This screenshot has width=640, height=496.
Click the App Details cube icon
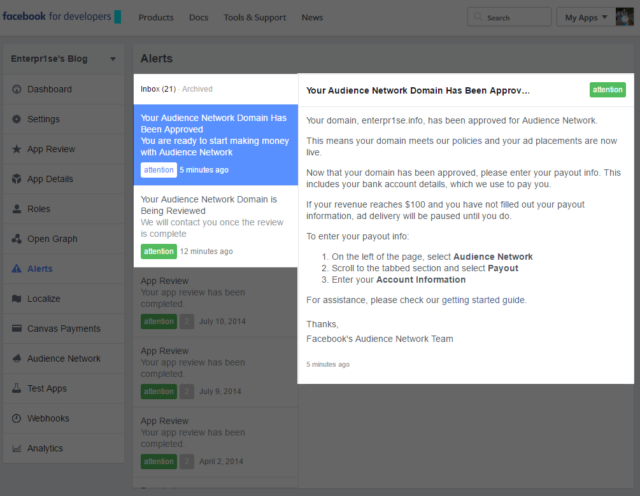pos(17,179)
